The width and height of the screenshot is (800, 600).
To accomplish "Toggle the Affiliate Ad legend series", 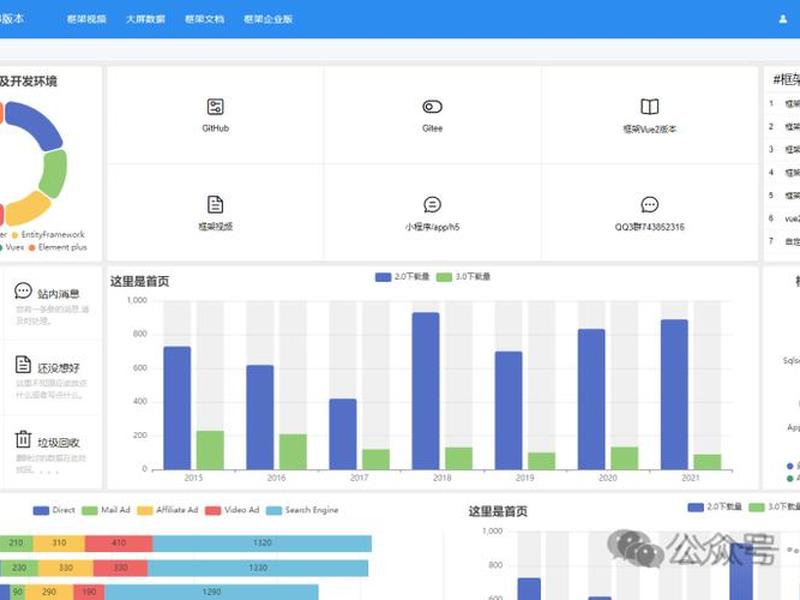I will [x=167, y=510].
